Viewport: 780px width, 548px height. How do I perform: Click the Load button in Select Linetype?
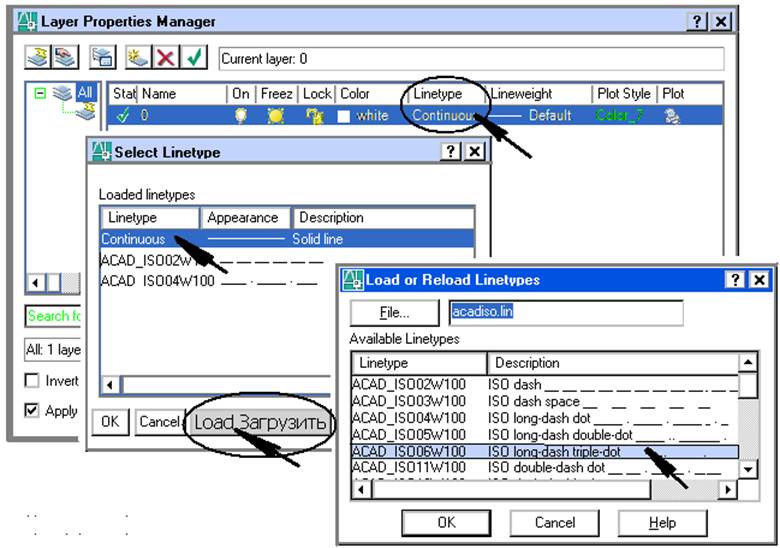(259, 422)
